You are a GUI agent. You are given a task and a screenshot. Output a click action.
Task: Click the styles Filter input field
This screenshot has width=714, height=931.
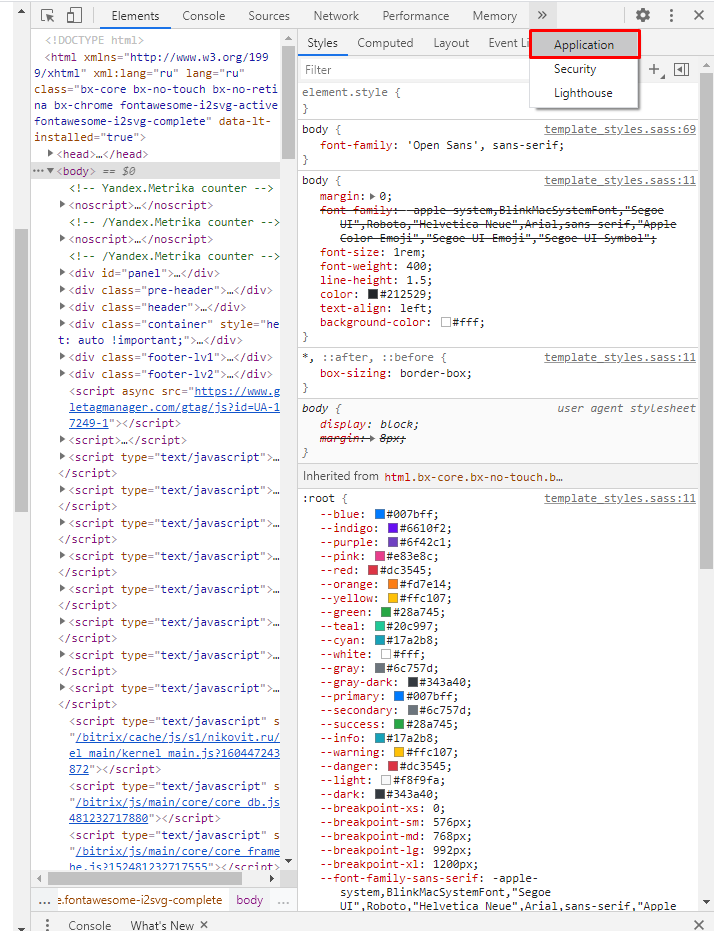pyautogui.click(x=414, y=70)
